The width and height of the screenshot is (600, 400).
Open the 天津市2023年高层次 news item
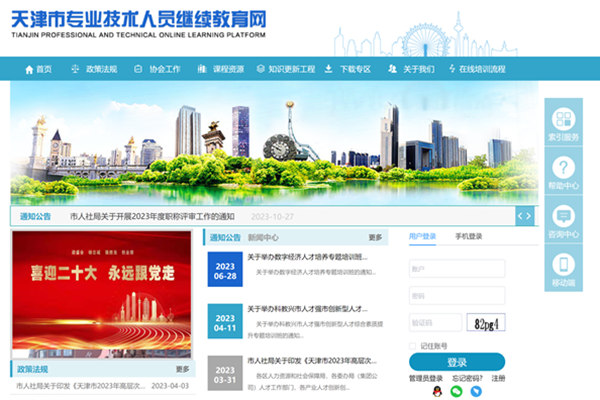pos(312,361)
